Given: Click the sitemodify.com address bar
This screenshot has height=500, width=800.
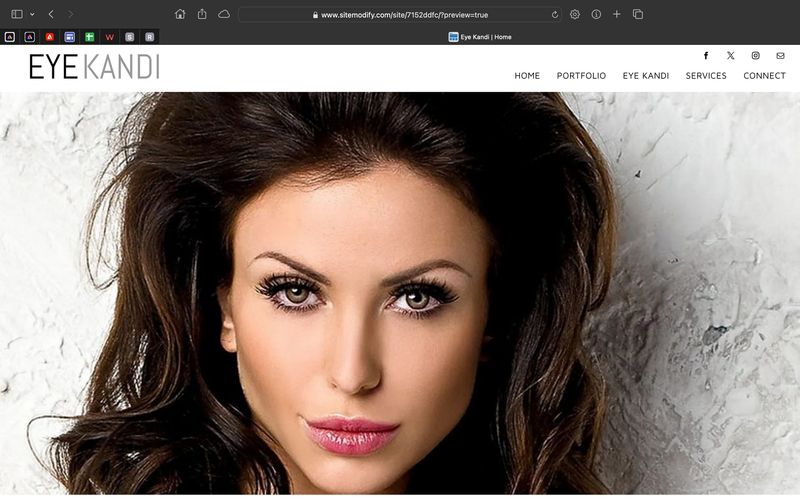Looking at the screenshot, I should pyautogui.click(x=399, y=15).
